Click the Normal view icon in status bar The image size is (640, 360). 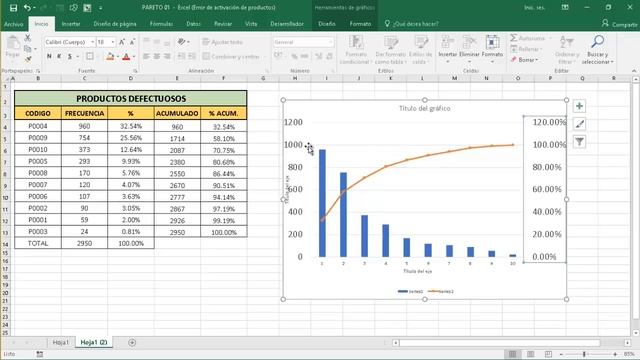[512, 354]
